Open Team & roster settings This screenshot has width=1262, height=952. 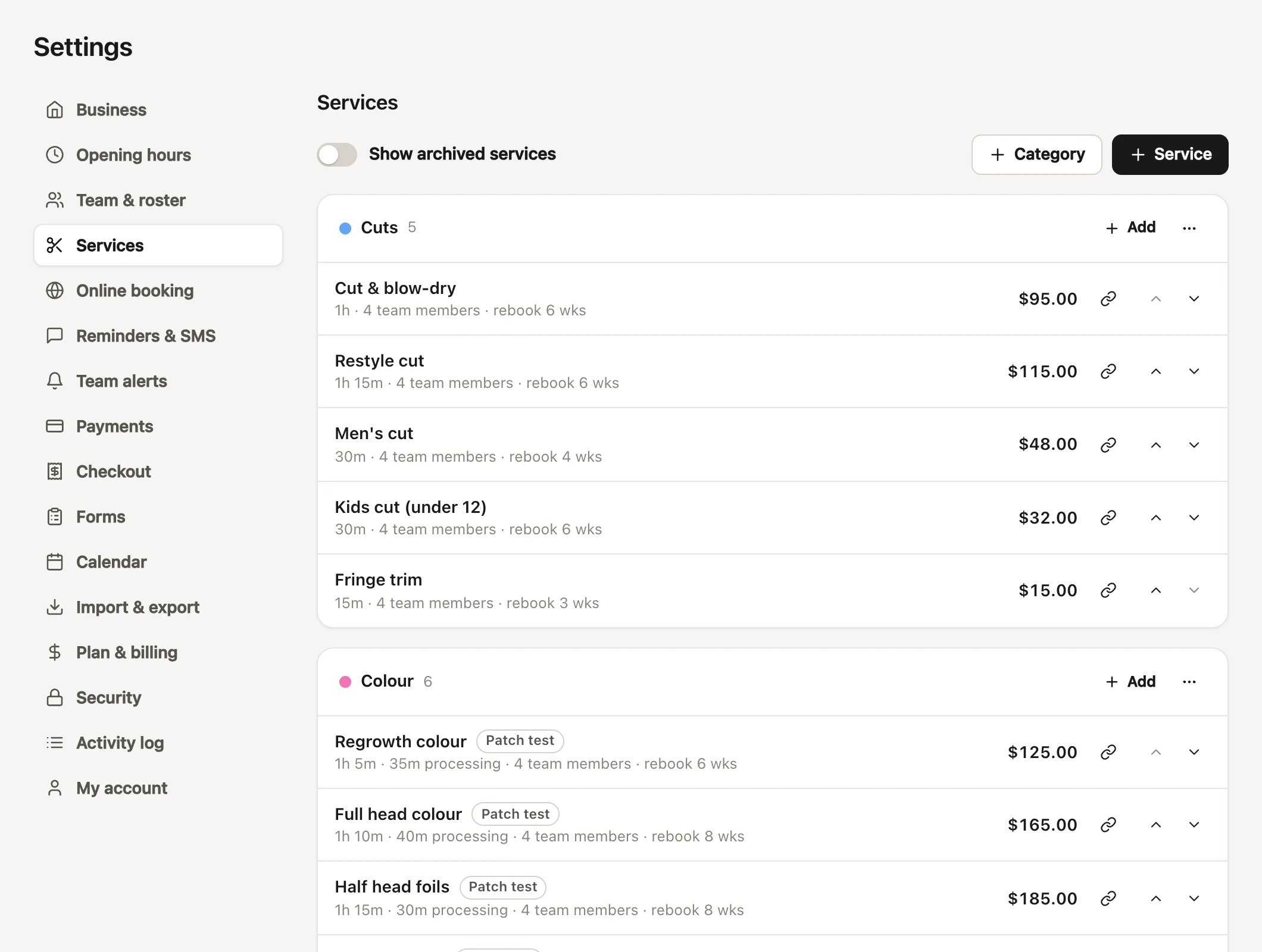click(158, 201)
